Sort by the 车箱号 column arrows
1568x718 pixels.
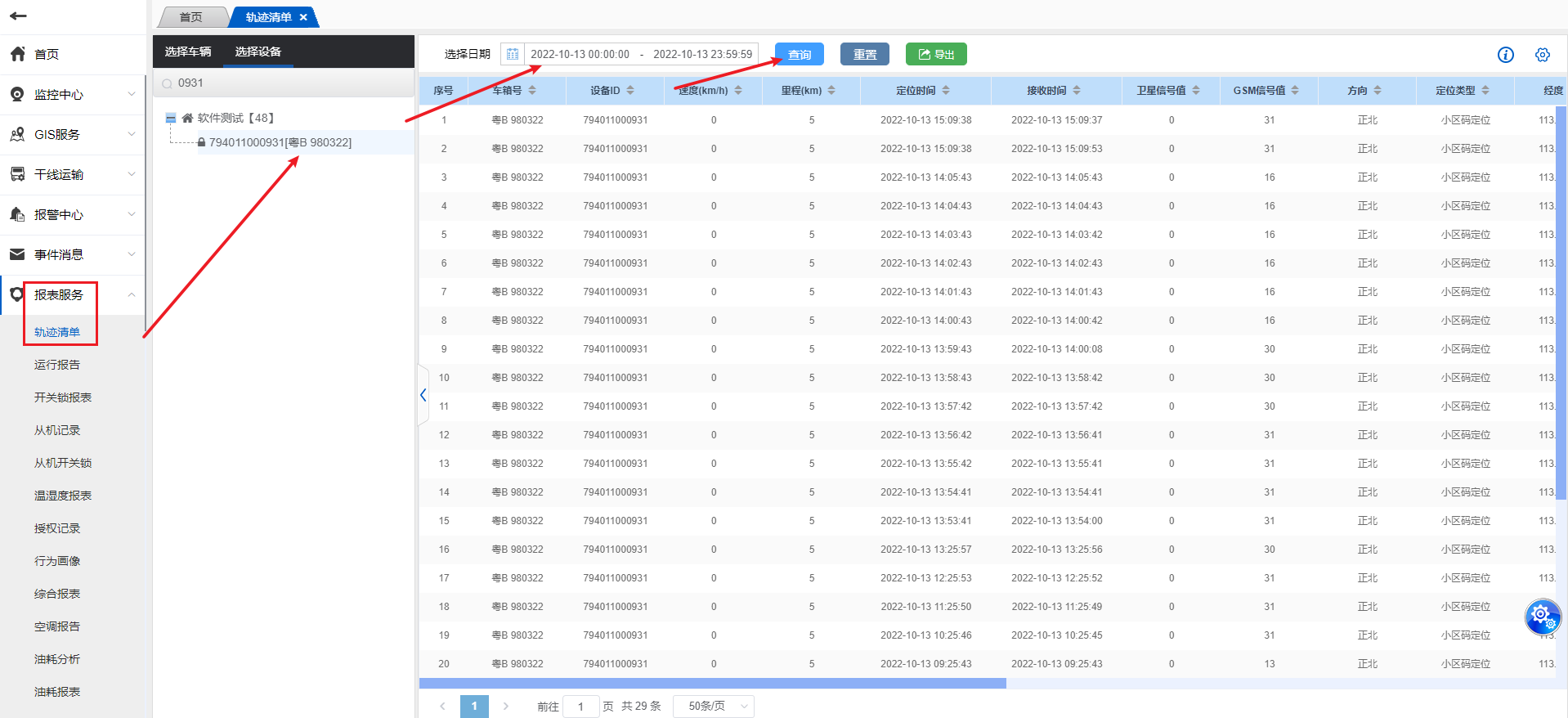[x=532, y=91]
